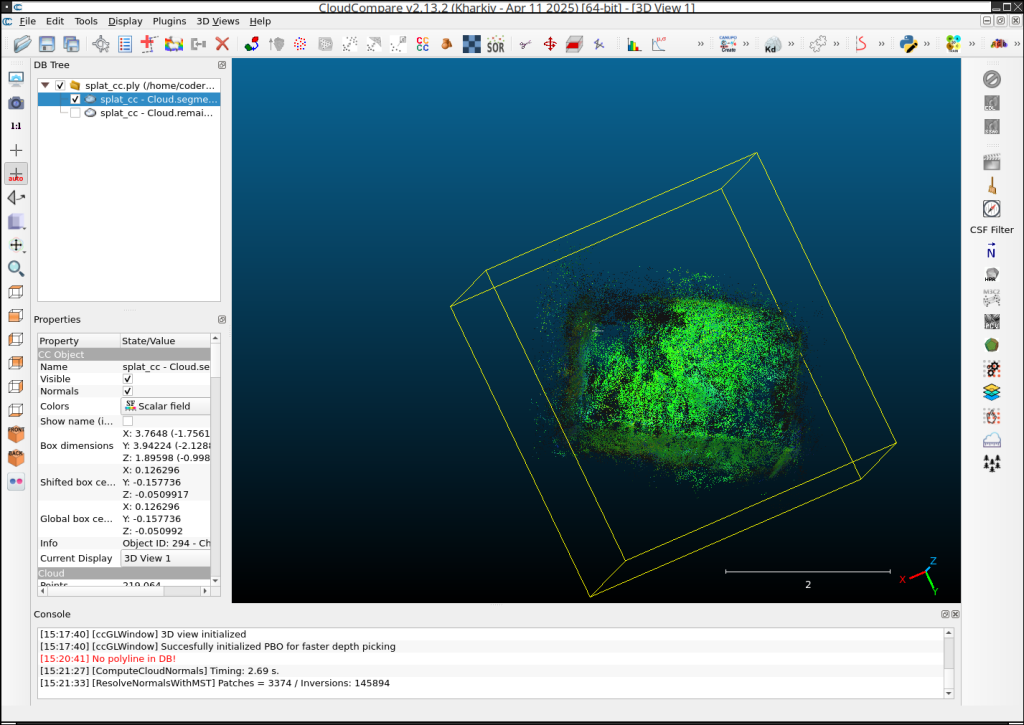Screen dimensions: 1024x725
Task: Click the red X Delete icon
Action: 222,44
